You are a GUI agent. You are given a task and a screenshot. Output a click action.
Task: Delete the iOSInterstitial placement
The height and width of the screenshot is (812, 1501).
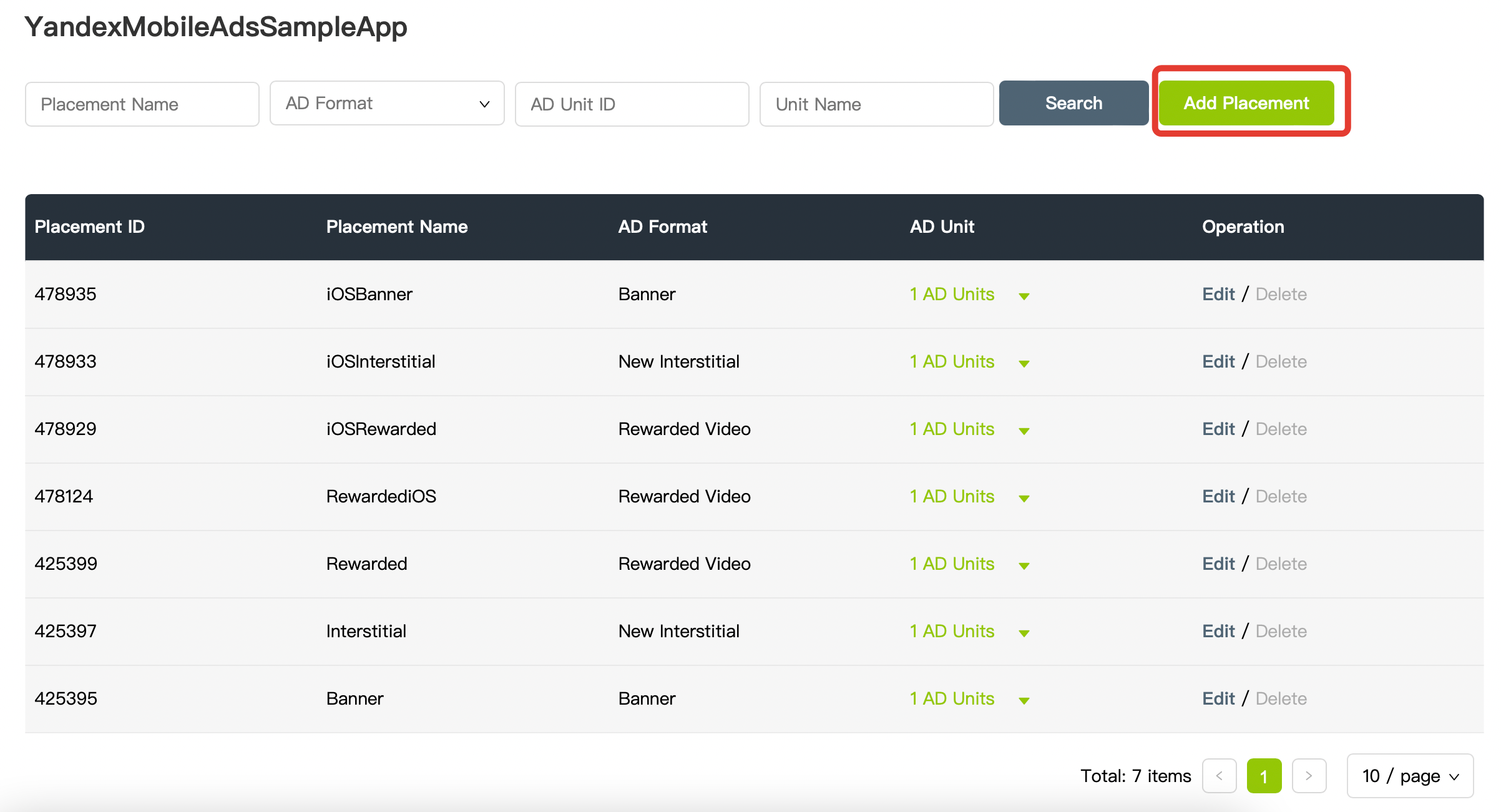pos(1281,361)
